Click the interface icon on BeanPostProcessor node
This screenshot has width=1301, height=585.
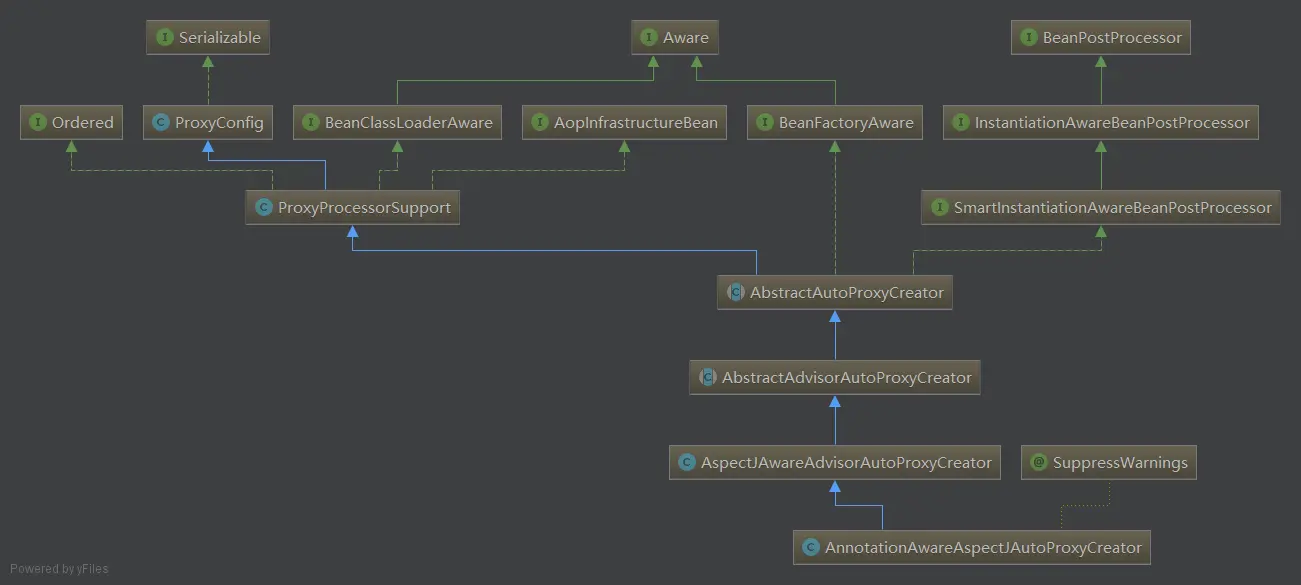(1029, 38)
